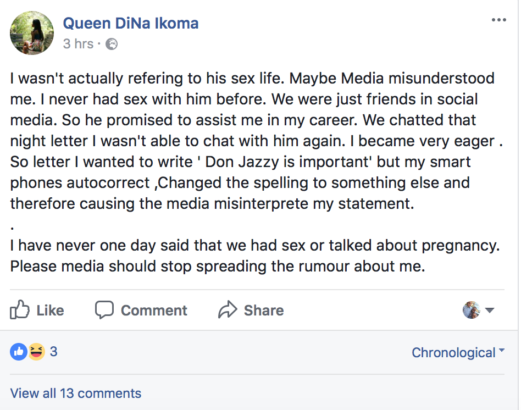Click View all 13 comments
The width and height of the screenshot is (521, 410).
click(x=76, y=393)
